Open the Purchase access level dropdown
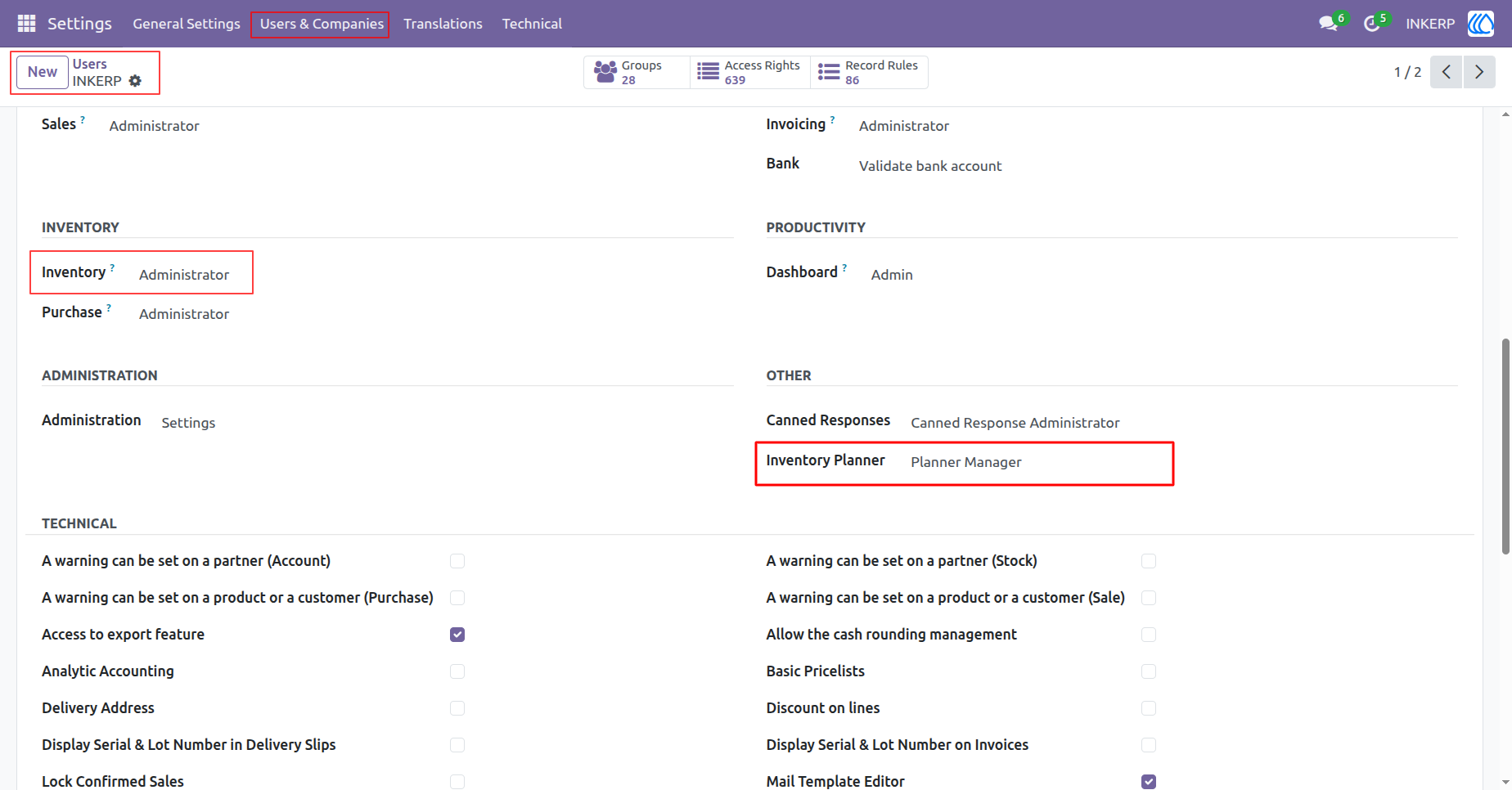1512x790 pixels. (184, 314)
